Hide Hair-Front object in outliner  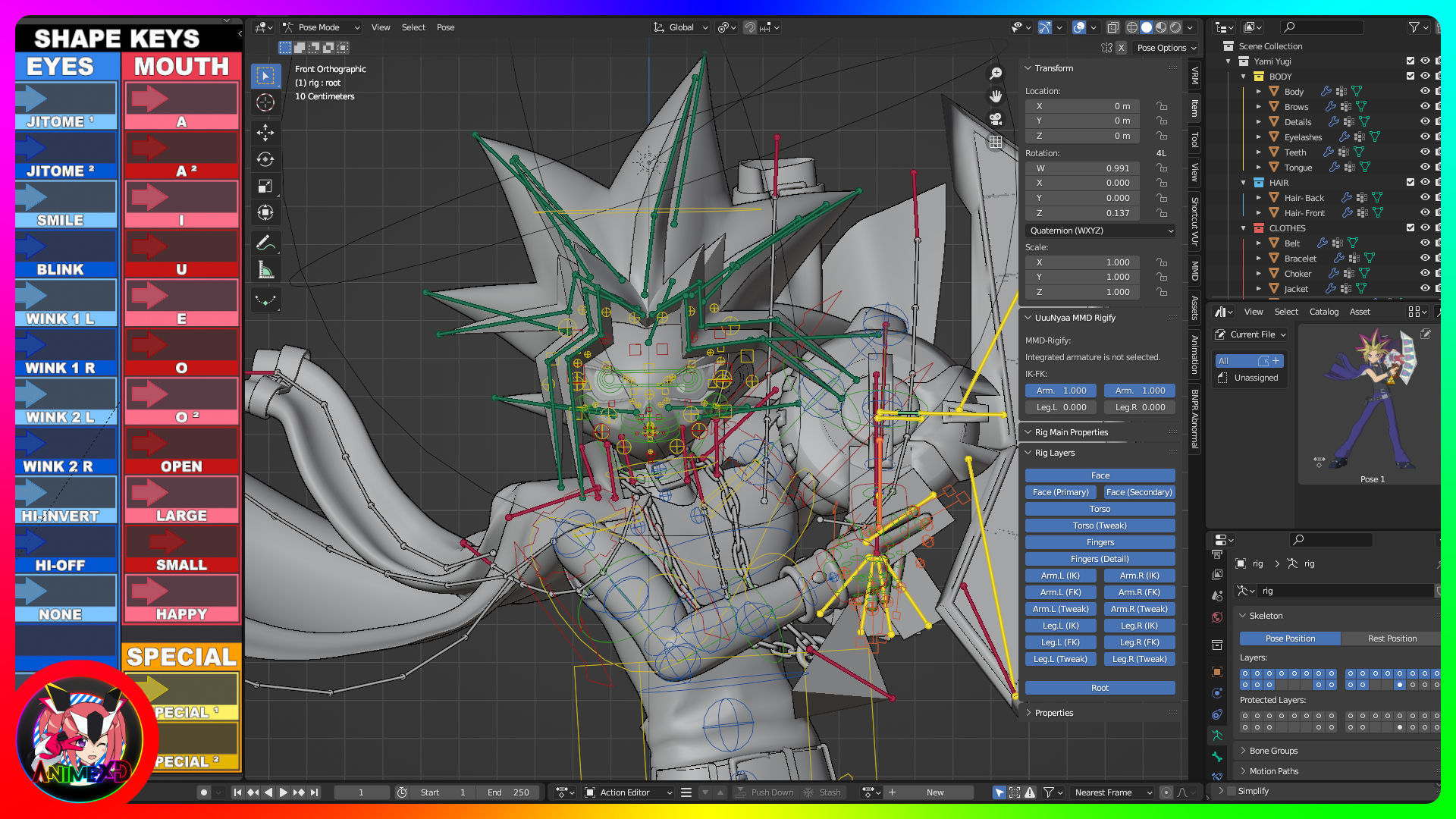tap(1425, 212)
